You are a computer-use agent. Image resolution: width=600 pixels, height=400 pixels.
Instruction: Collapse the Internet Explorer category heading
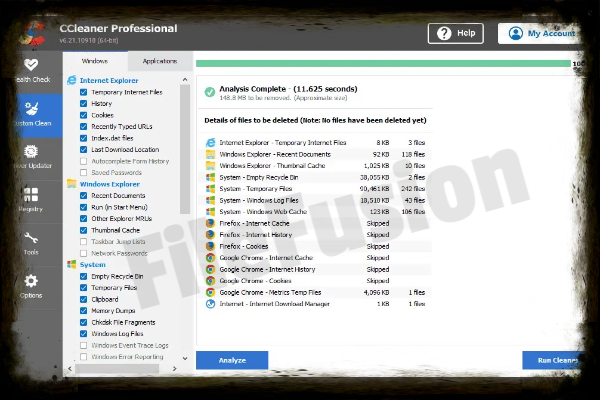[109, 80]
